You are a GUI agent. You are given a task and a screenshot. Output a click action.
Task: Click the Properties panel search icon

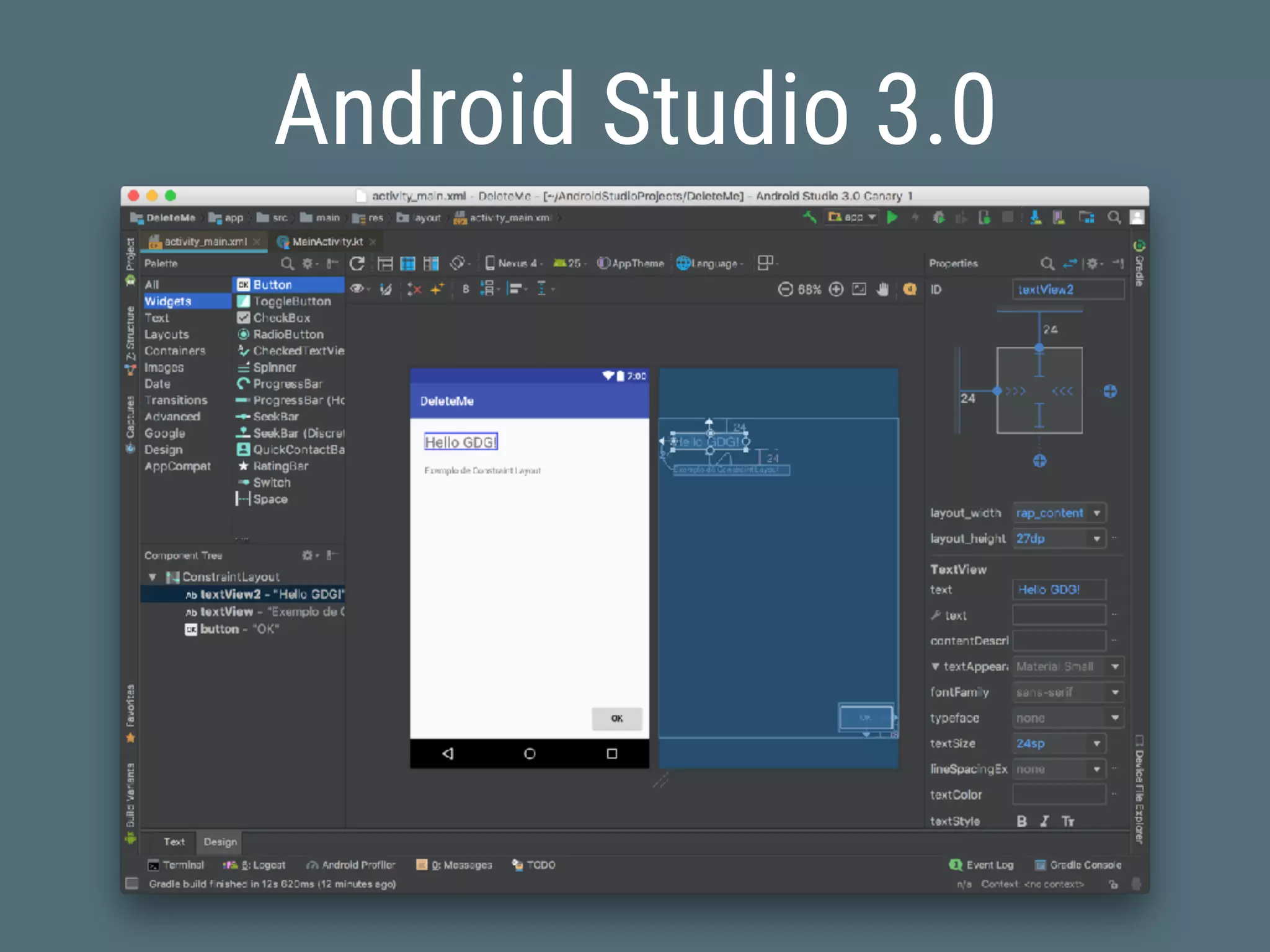coord(1047,264)
